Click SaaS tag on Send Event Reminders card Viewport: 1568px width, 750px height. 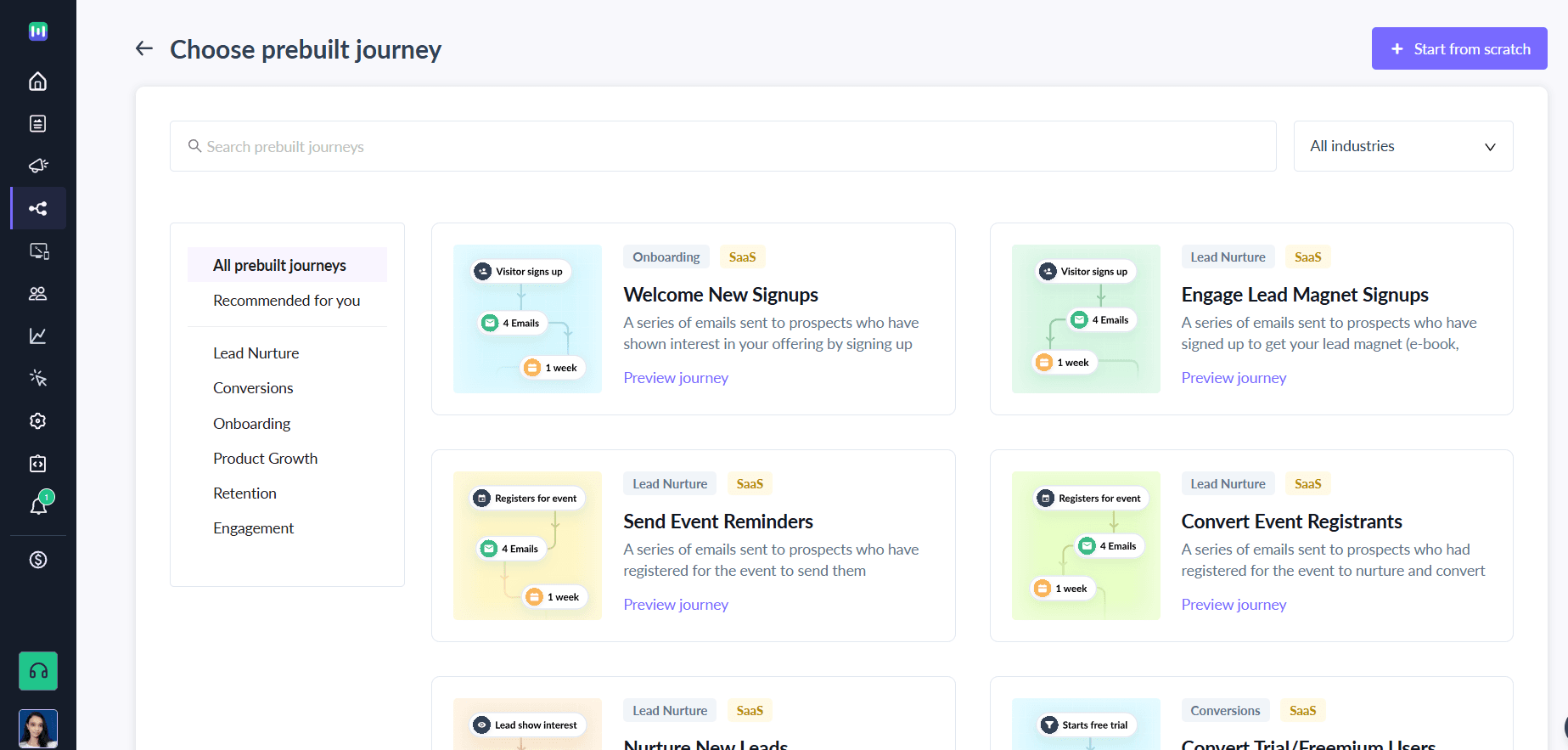click(750, 484)
